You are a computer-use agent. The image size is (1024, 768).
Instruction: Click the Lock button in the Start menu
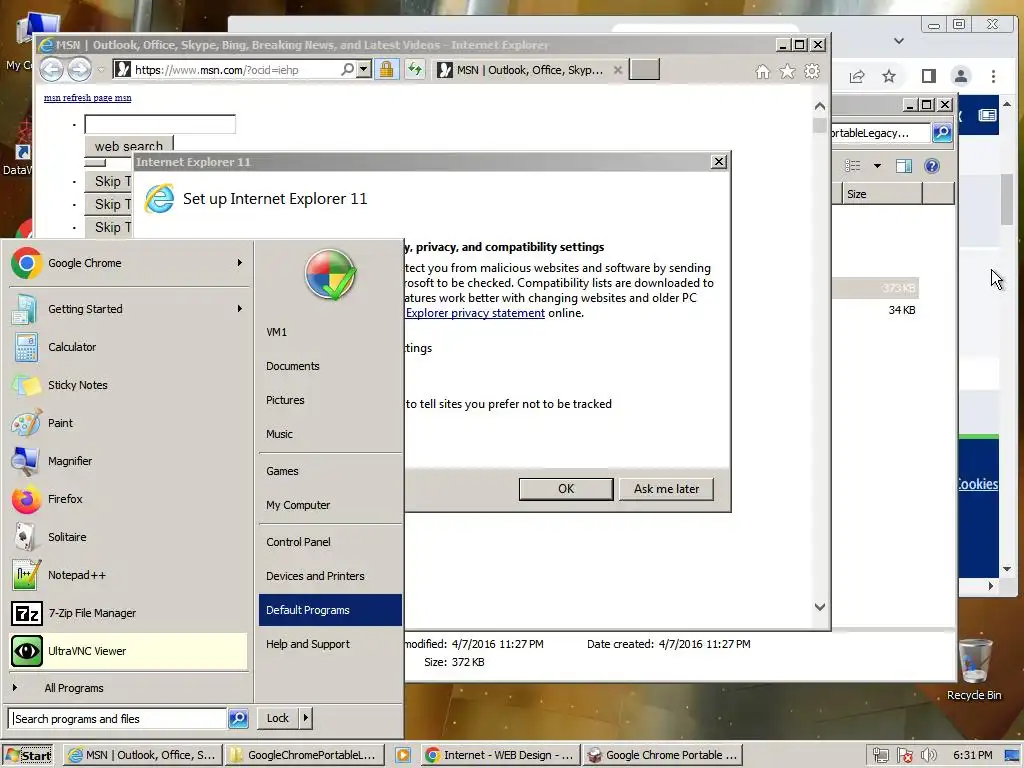pos(278,718)
